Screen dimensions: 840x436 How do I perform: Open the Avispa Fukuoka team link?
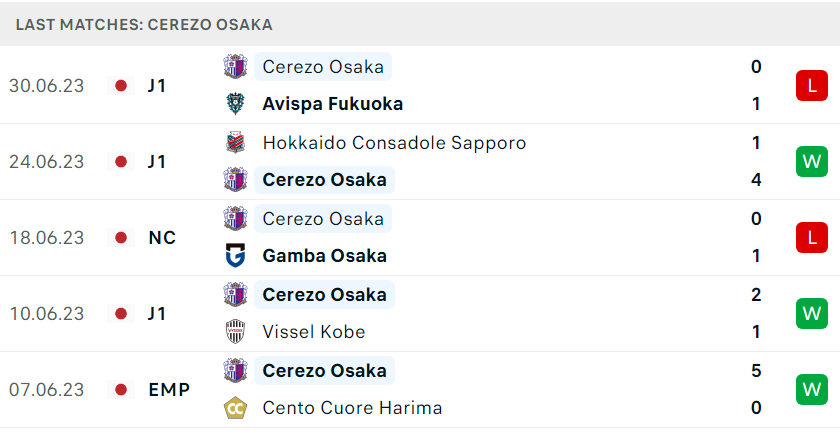[333, 104]
